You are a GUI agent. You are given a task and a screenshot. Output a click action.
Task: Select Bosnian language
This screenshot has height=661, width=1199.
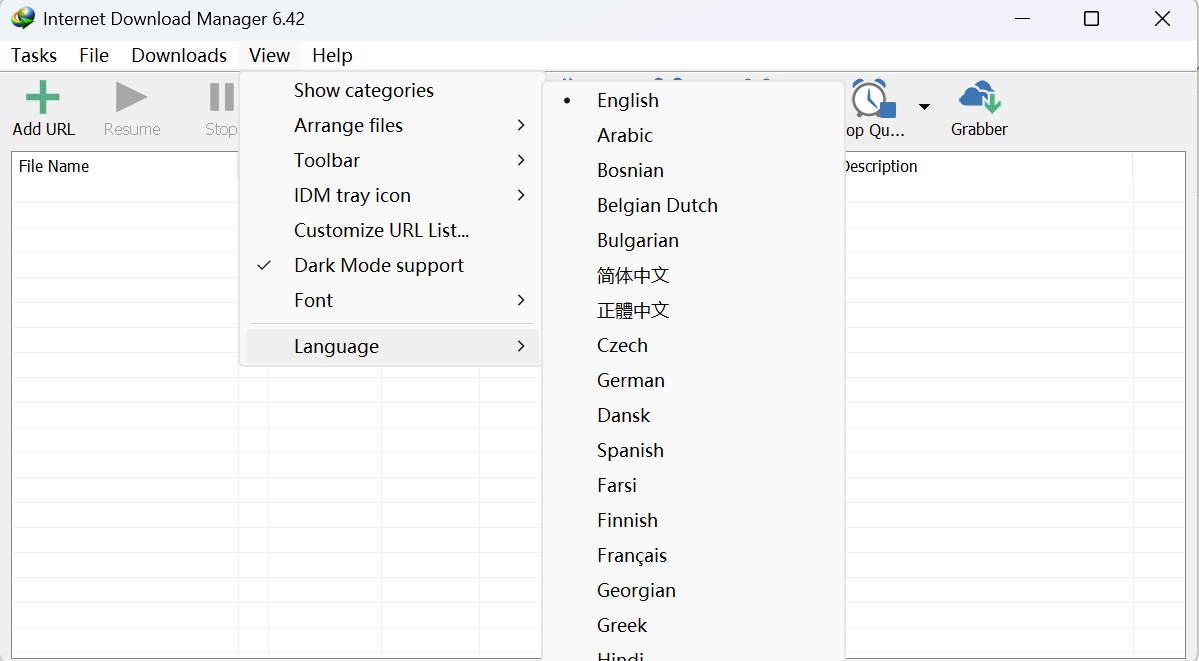tap(693, 171)
